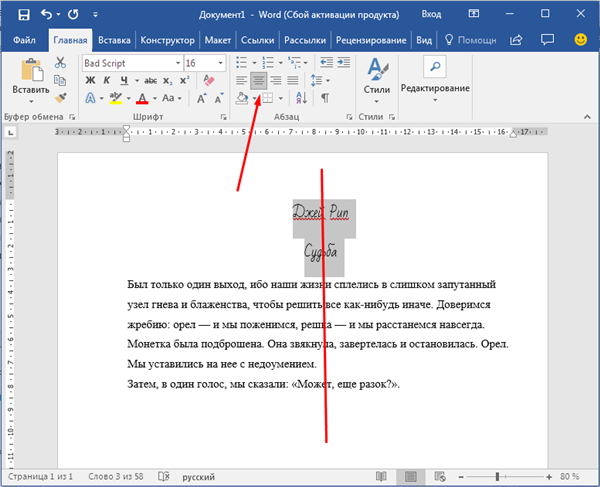Viewport: 600px width, 487px height.
Task: Toggle strikethrough abc formatting
Action: [150, 81]
